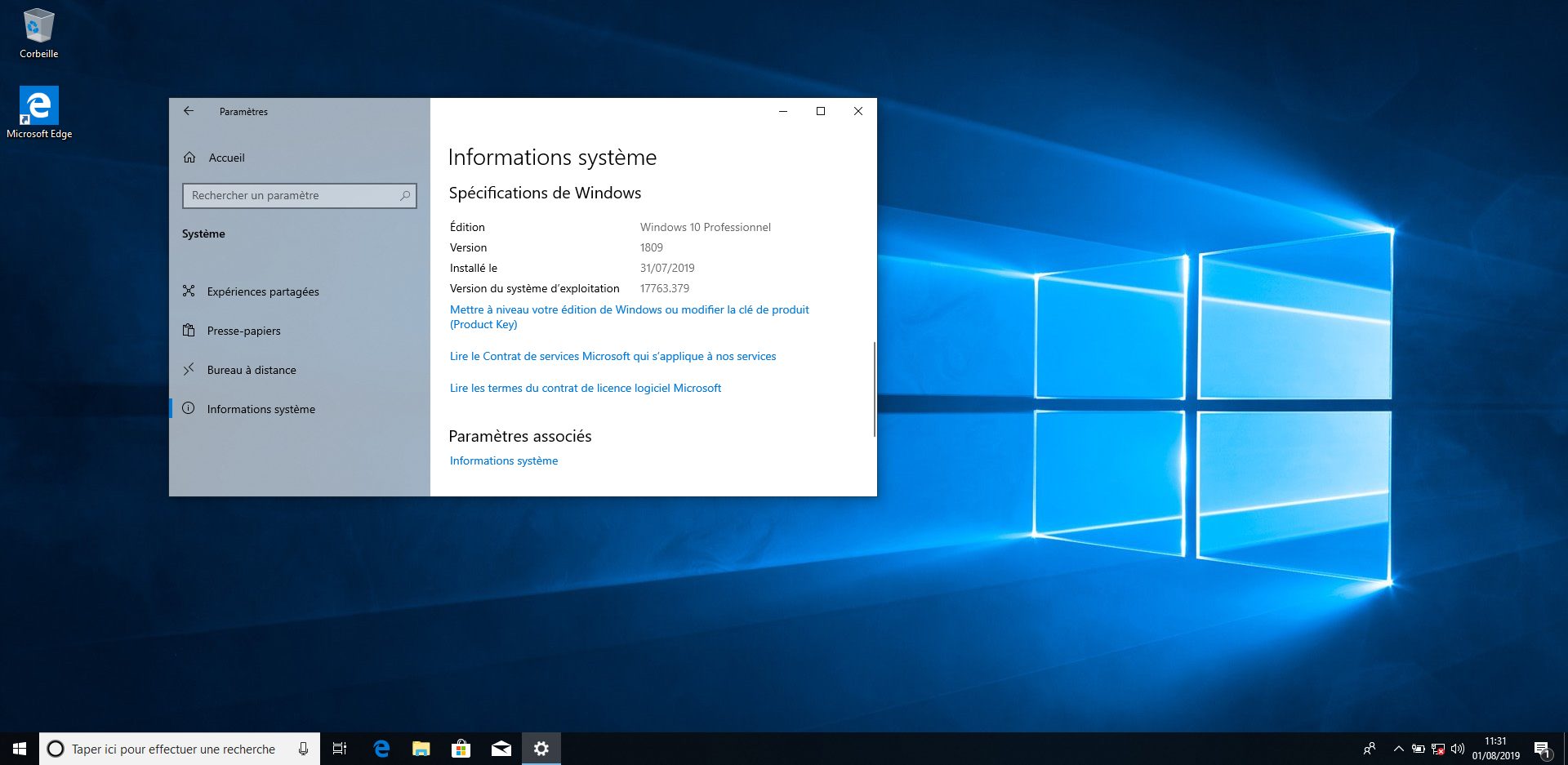Click the Settings gear taskbar icon
Screen dimensions: 1568x765
click(541, 749)
